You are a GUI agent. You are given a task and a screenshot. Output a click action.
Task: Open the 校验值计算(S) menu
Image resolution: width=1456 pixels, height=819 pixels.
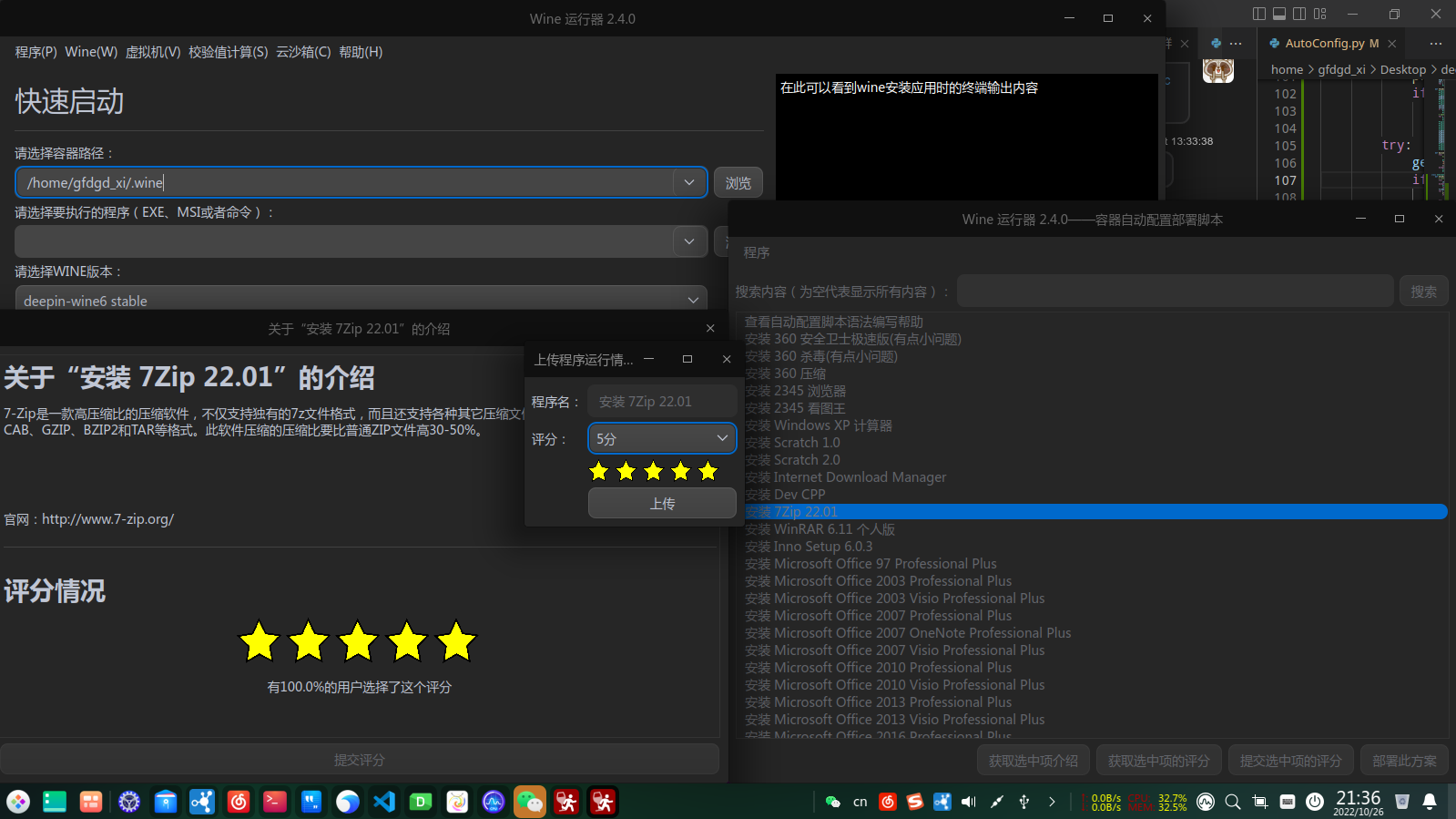point(229,52)
